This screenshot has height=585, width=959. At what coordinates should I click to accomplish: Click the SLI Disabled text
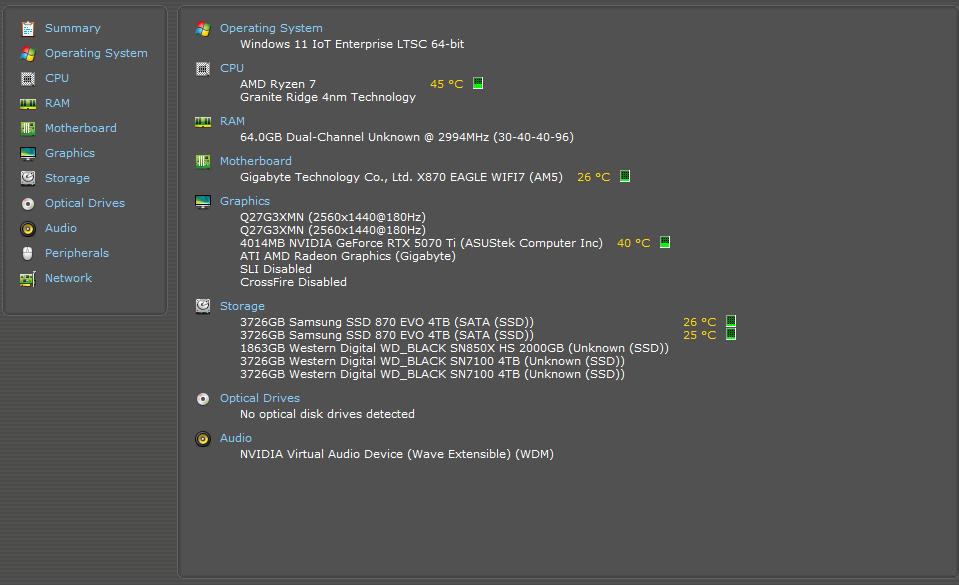click(276, 269)
